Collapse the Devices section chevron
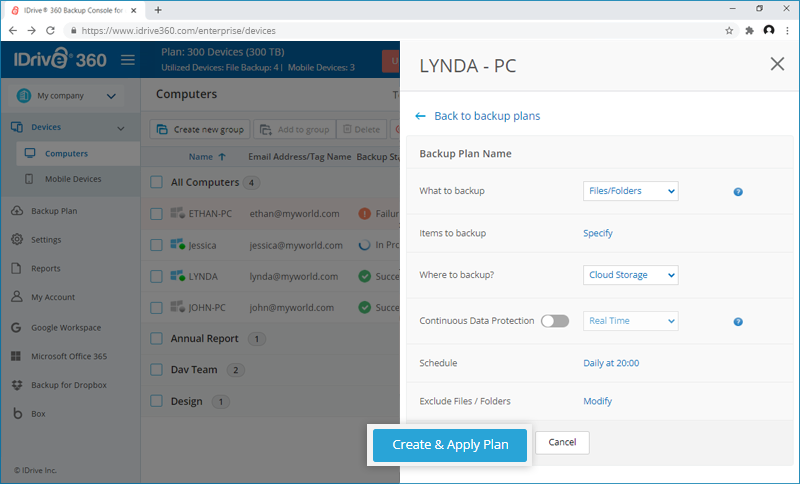 point(121,128)
